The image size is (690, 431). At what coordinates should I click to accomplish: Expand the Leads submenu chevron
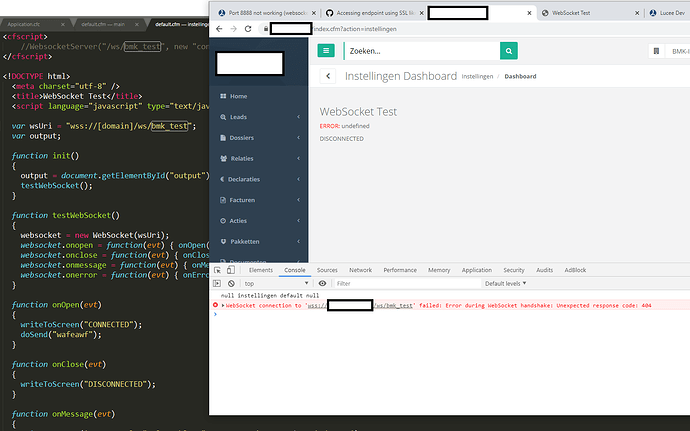(298, 117)
